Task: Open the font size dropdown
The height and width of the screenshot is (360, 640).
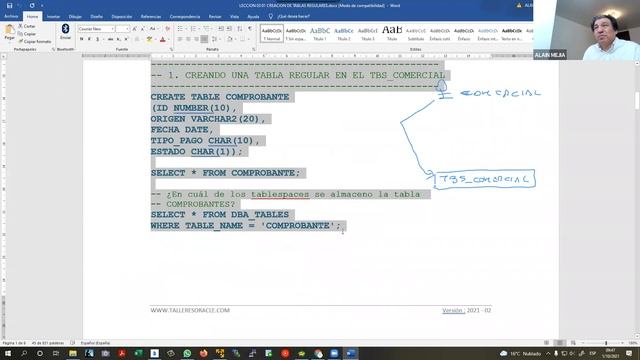Action: 127,29
